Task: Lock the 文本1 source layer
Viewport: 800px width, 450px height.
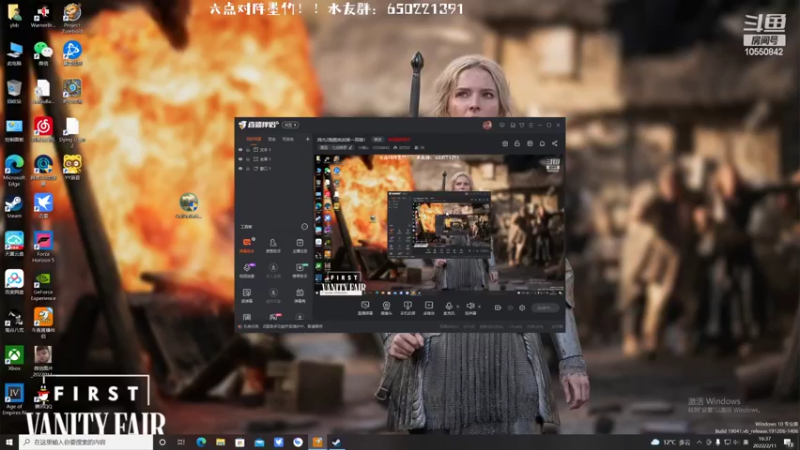Action: [248, 150]
